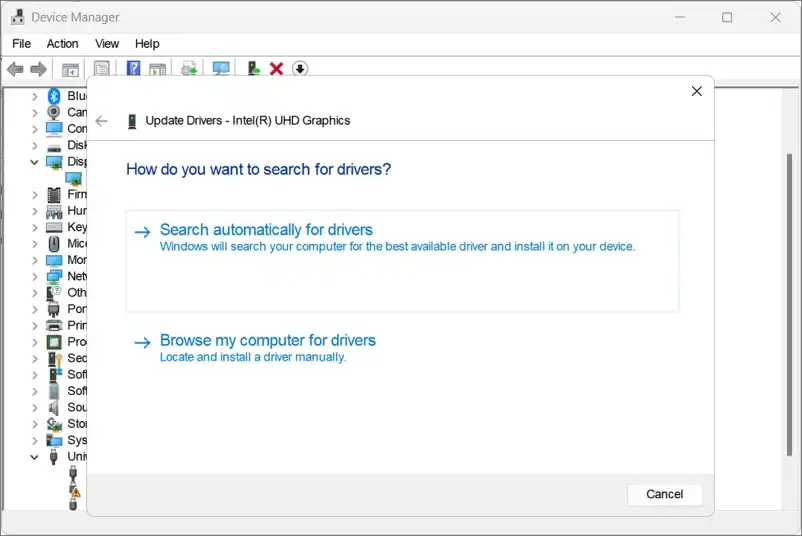Expand the Processors tree node chevron
802x536 pixels.
click(x=34, y=342)
